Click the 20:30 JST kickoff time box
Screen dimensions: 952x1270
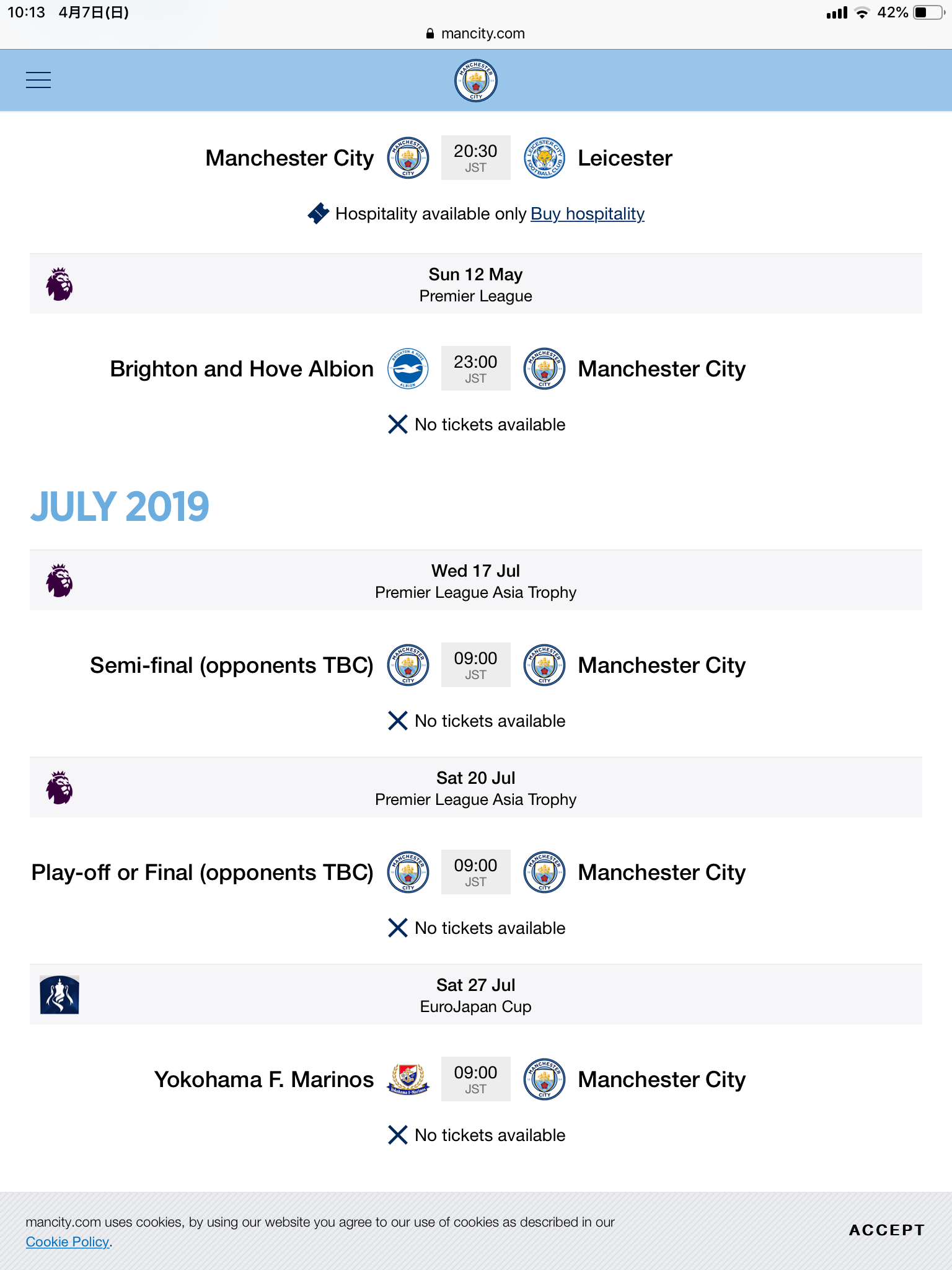pyautogui.click(x=475, y=158)
